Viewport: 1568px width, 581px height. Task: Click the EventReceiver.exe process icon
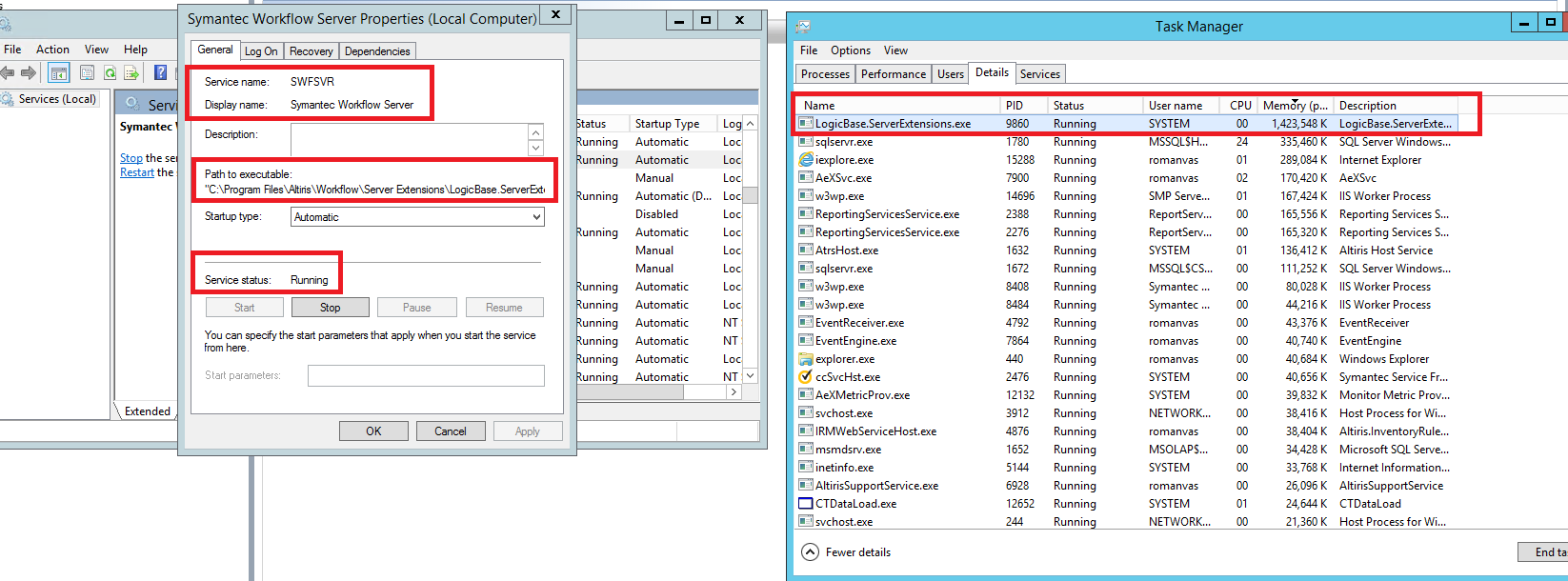pyautogui.click(x=806, y=323)
